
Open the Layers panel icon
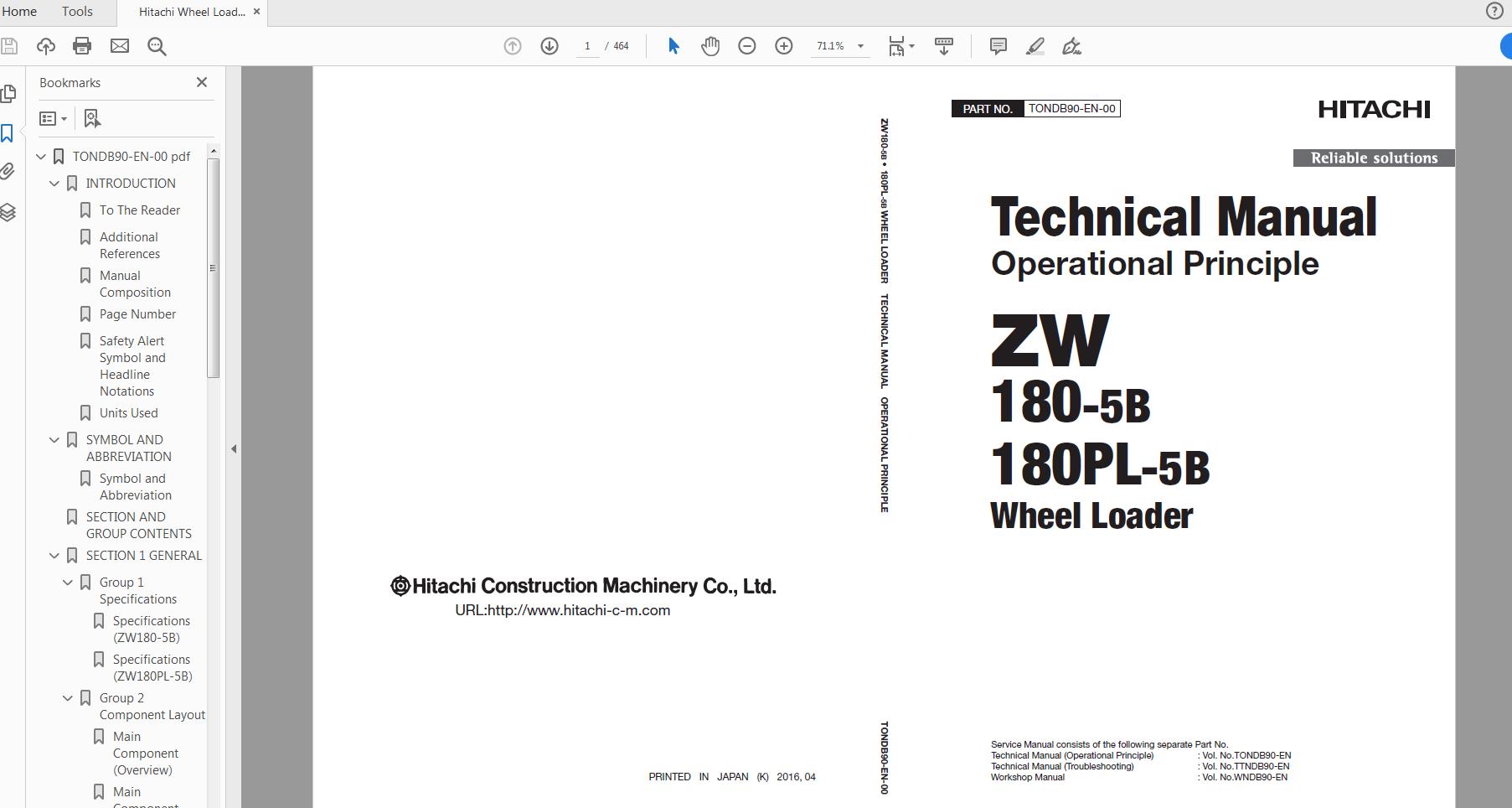pyautogui.click(x=8, y=212)
